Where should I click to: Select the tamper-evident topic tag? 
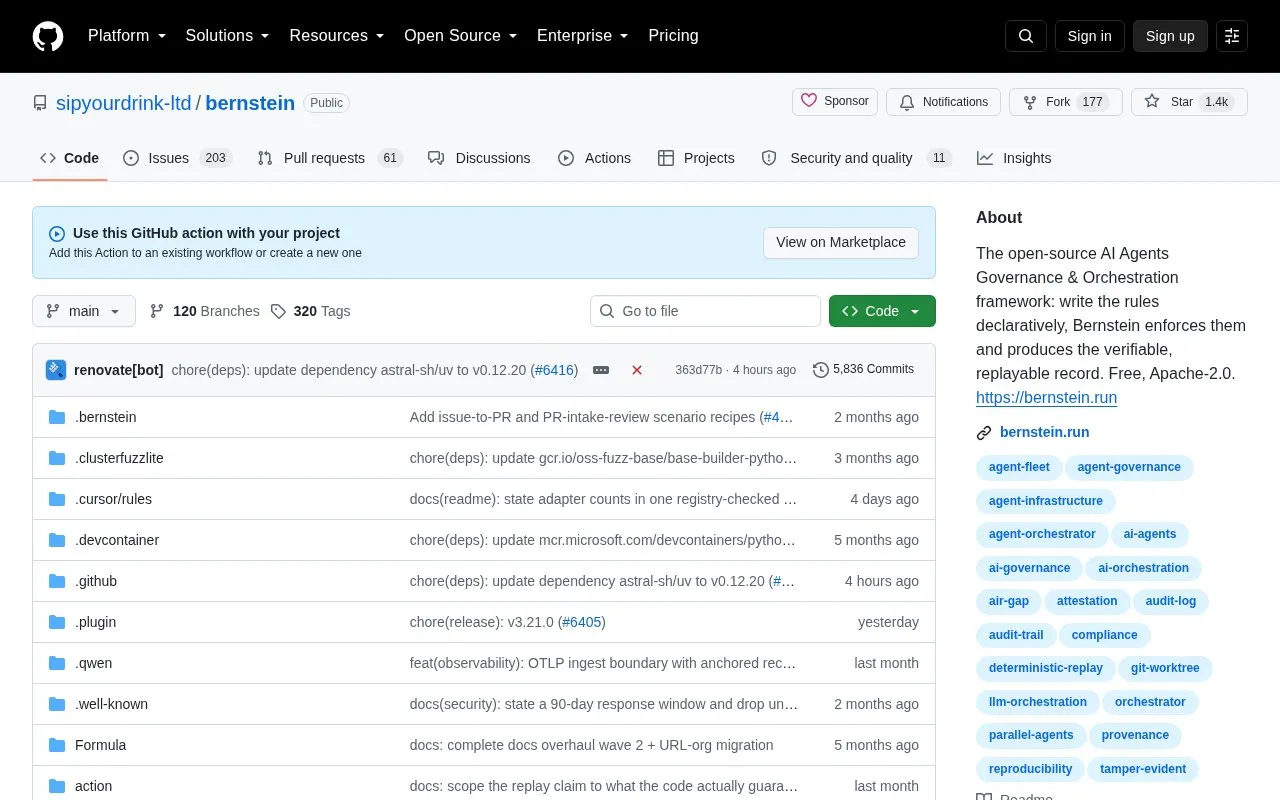tap(1143, 769)
